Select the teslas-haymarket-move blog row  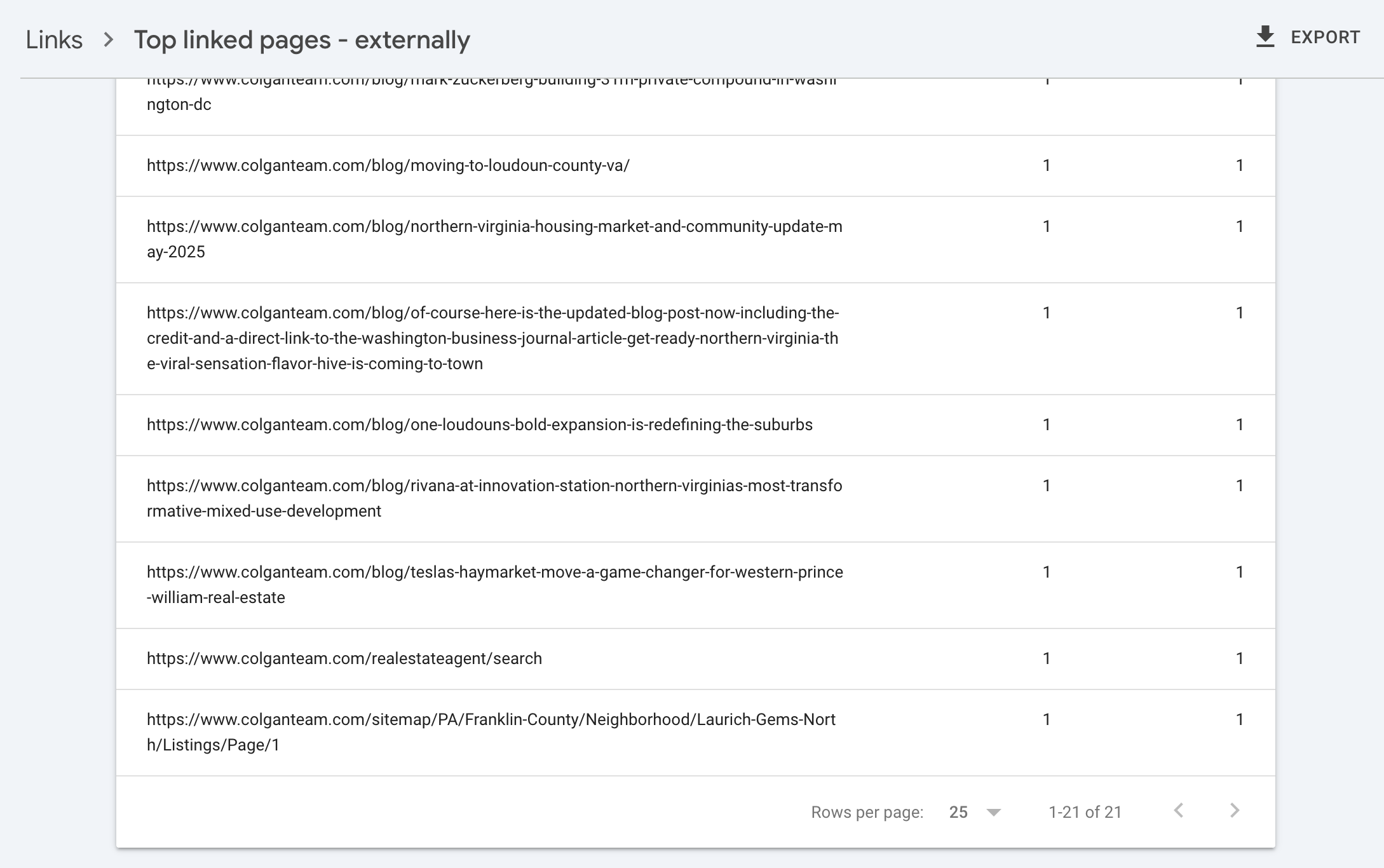point(494,585)
